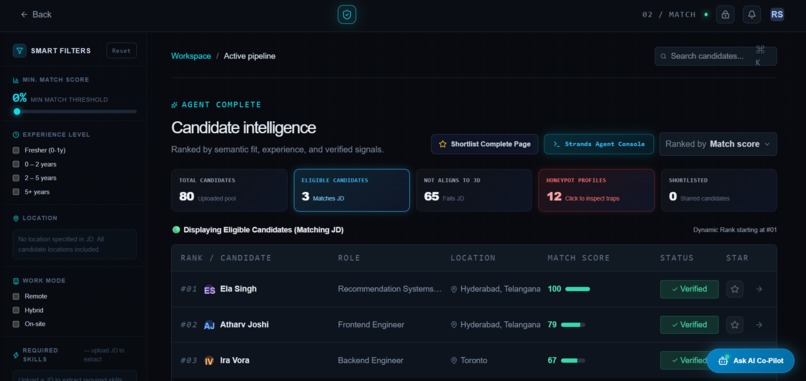The image size is (806, 381).
Task: Check the 5+ years box
Action: [x=16, y=192]
